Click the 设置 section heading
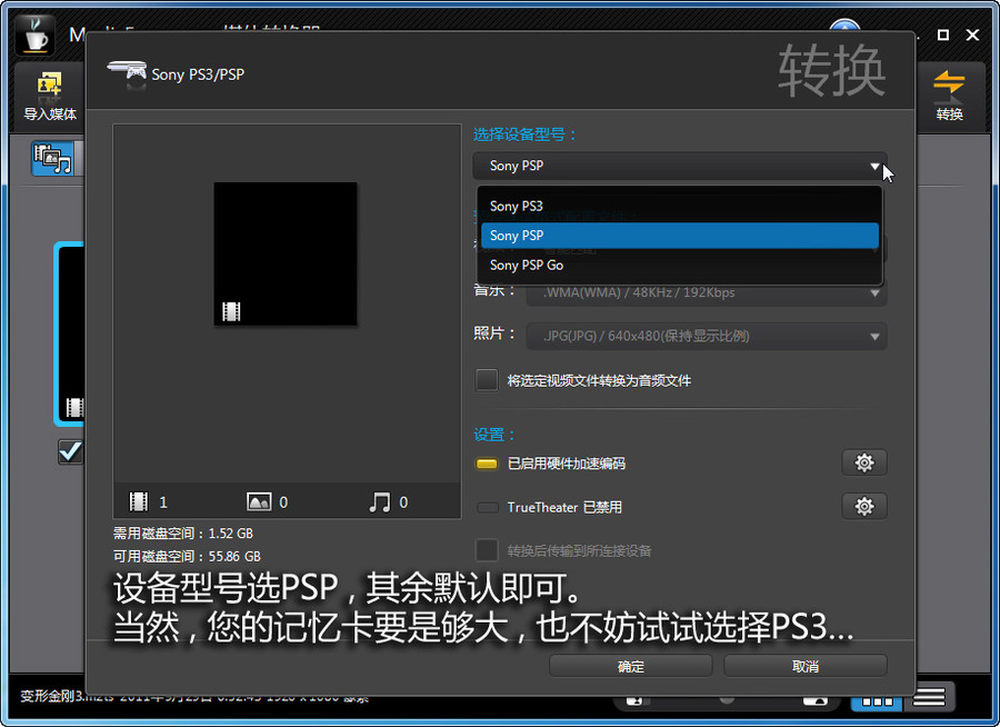The image size is (1000, 727). click(x=494, y=435)
